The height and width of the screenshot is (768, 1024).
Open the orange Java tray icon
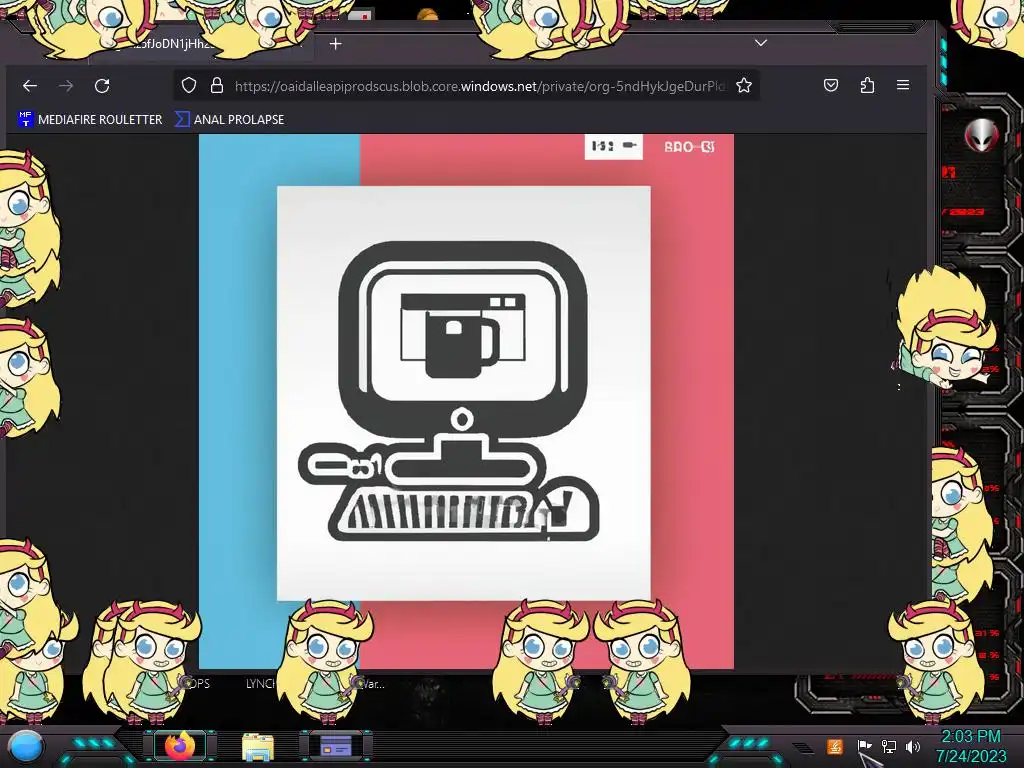pyautogui.click(x=835, y=747)
